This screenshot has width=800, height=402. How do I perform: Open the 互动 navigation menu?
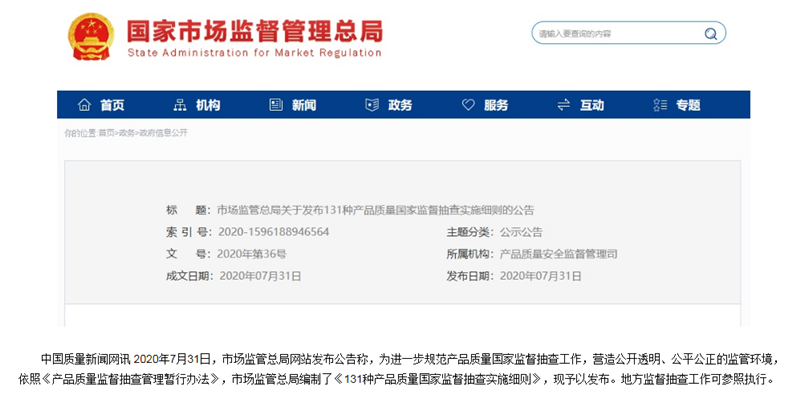click(x=592, y=105)
